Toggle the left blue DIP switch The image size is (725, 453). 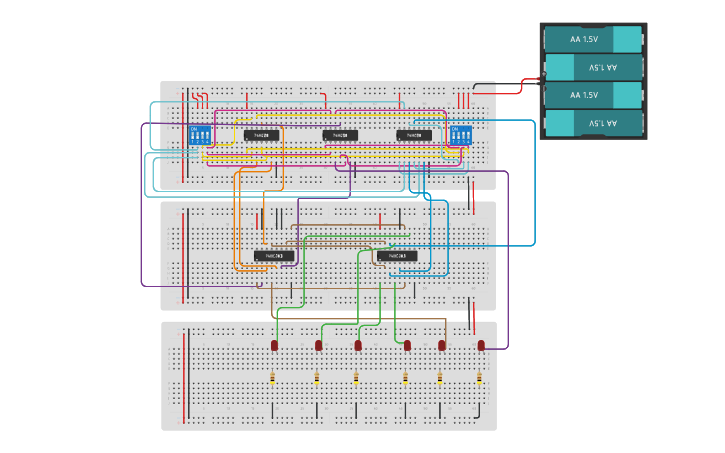(199, 135)
